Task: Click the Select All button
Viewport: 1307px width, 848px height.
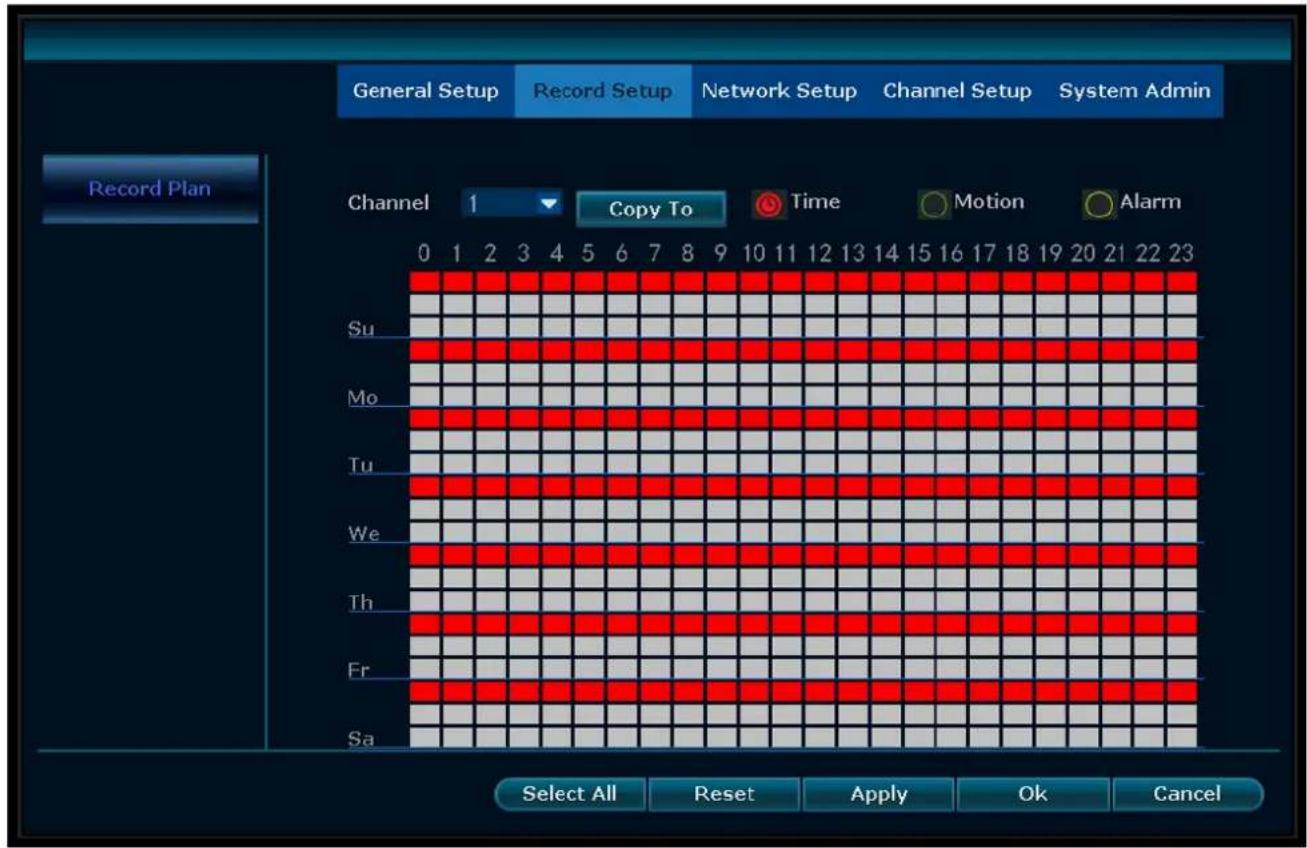Action: pos(570,794)
